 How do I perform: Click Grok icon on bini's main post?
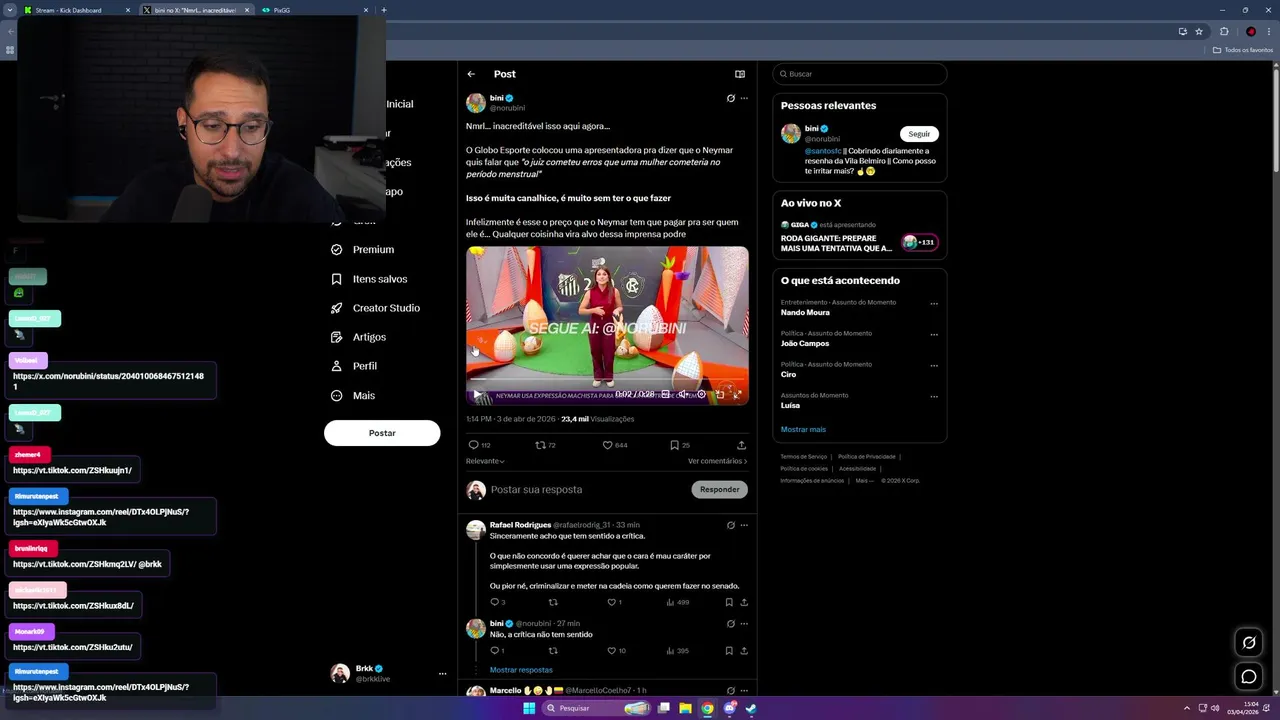pos(731,98)
